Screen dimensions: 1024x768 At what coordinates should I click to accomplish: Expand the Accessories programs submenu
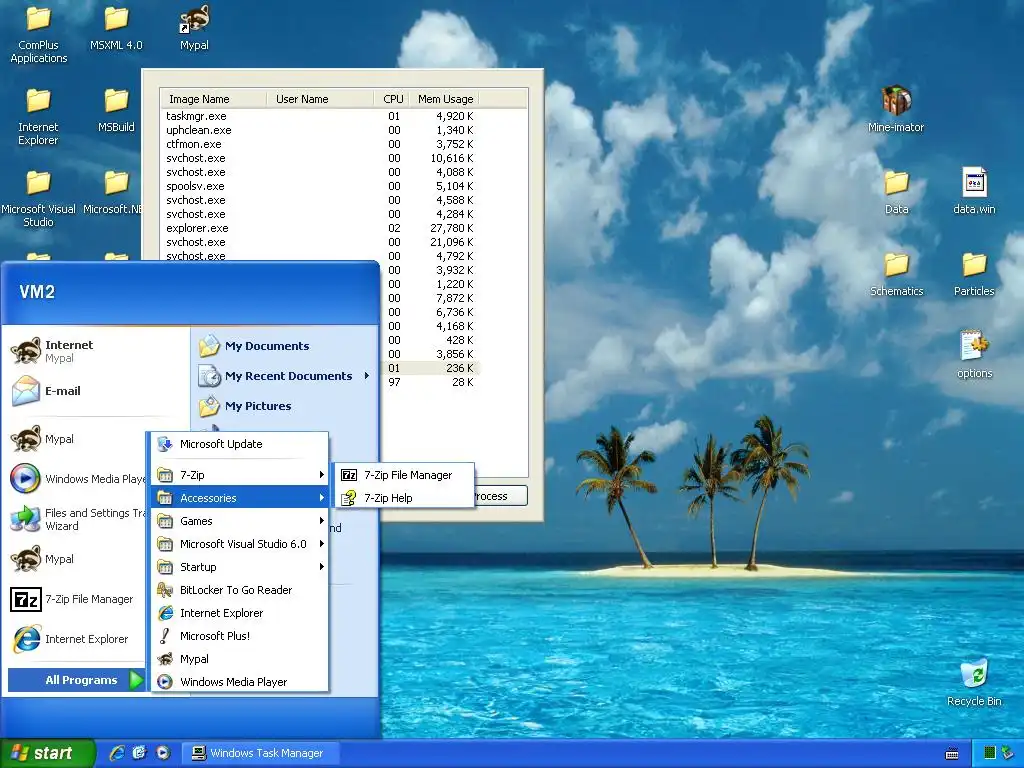240,498
